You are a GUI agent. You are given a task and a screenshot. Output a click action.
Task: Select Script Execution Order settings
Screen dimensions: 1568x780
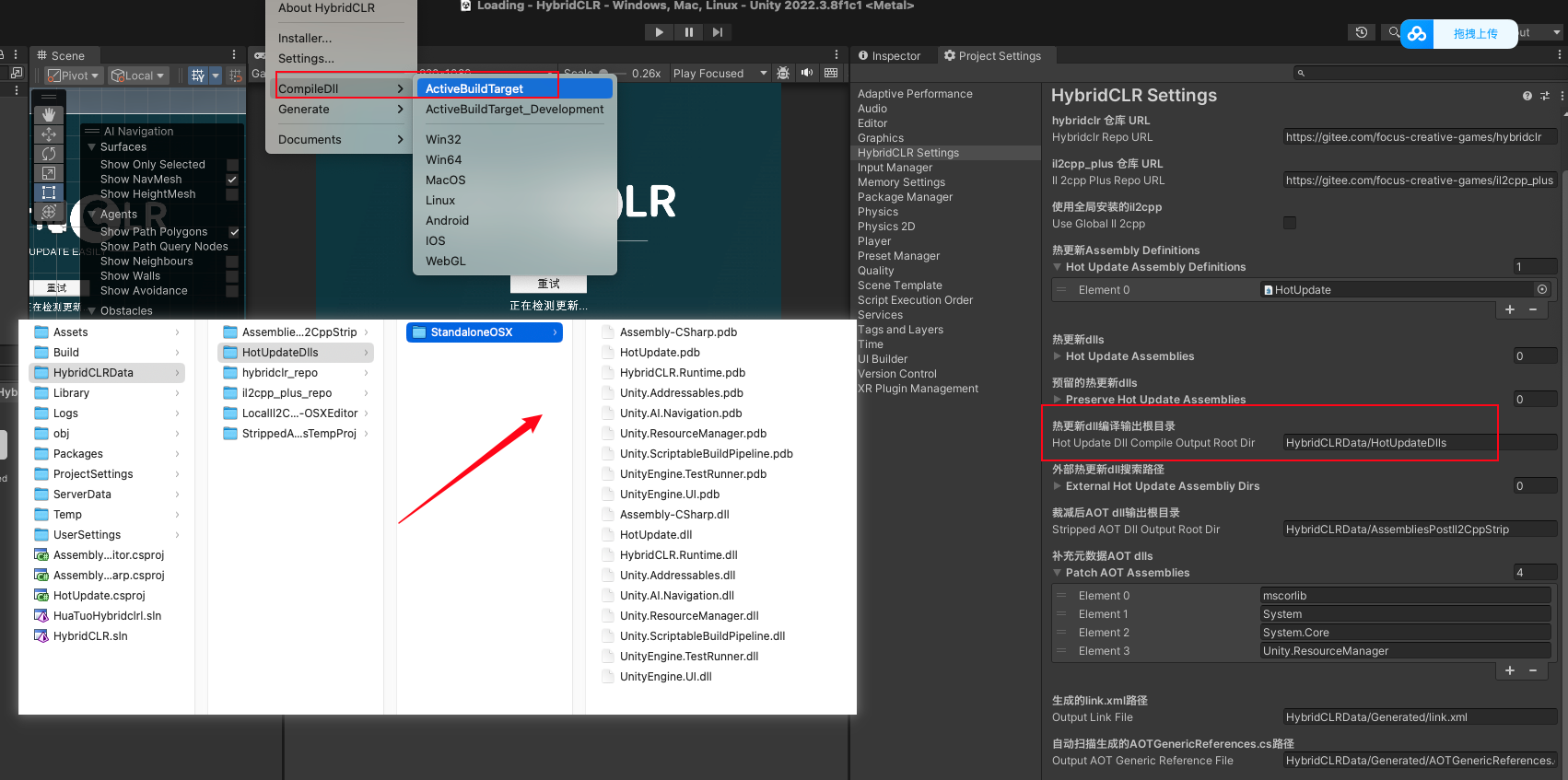[x=915, y=300]
